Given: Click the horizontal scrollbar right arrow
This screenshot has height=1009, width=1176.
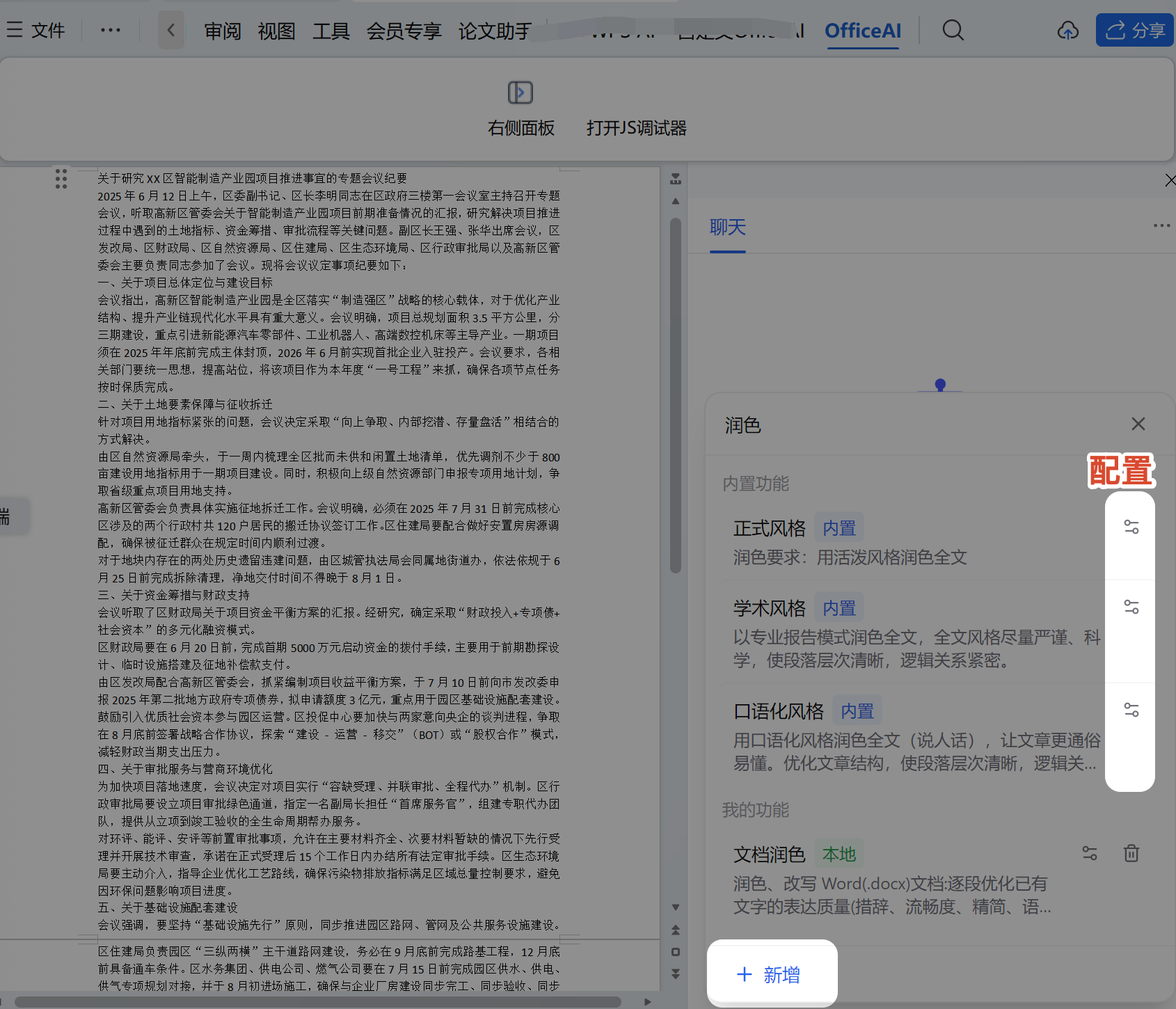Looking at the screenshot, I should coord(648,1001).
